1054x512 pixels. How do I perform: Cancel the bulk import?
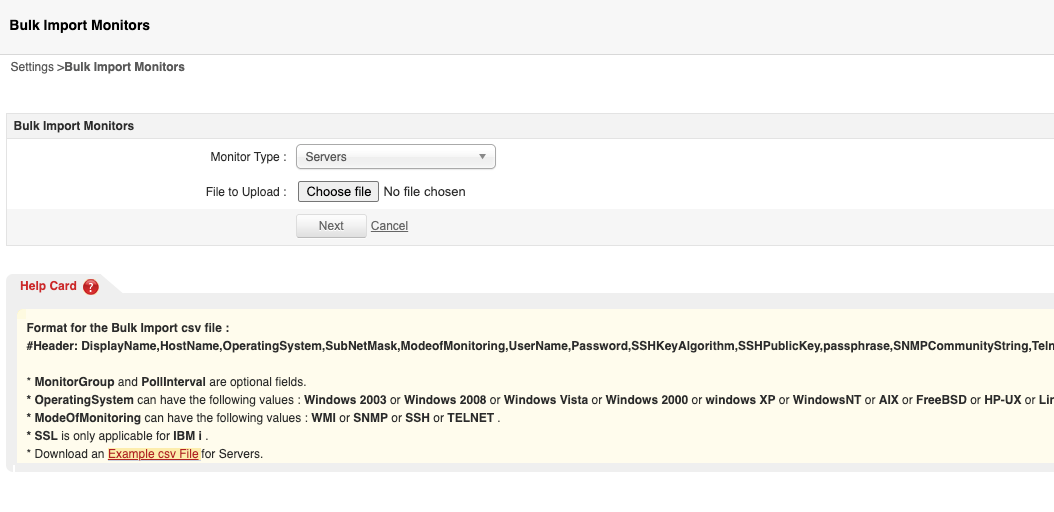click(389, 226)
